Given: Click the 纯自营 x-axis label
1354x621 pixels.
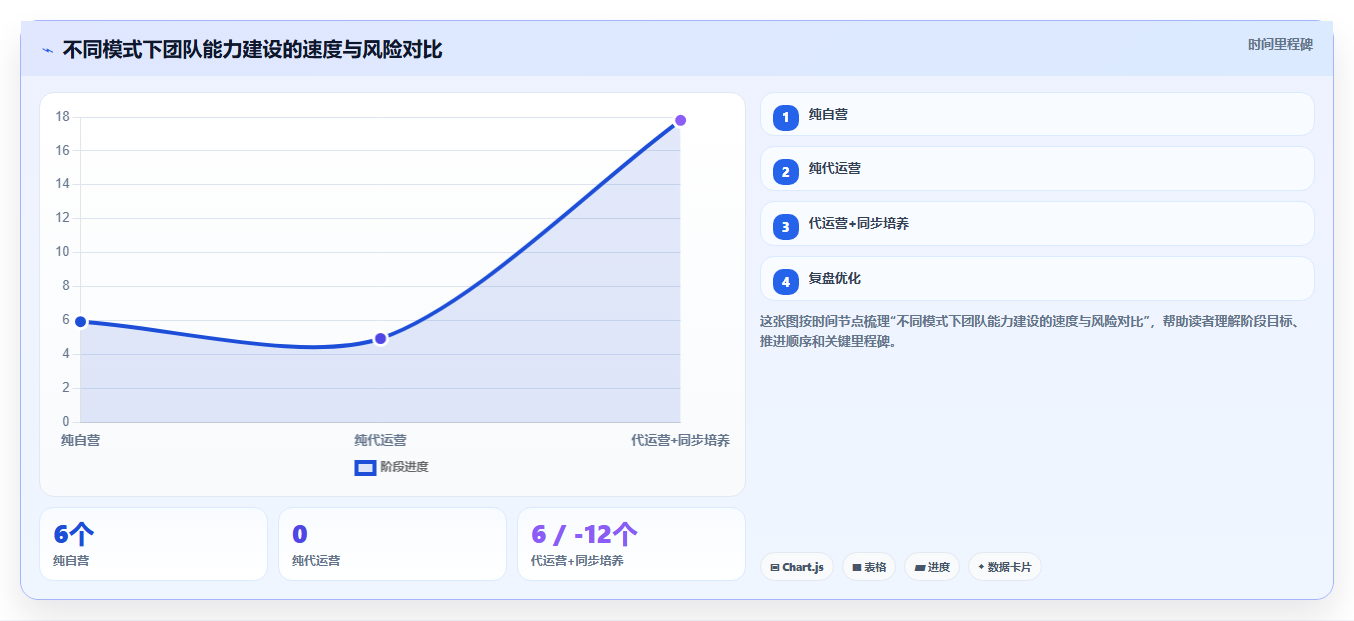Looking at the screenshot, I should pyautogui.click(x=80, y=440).
